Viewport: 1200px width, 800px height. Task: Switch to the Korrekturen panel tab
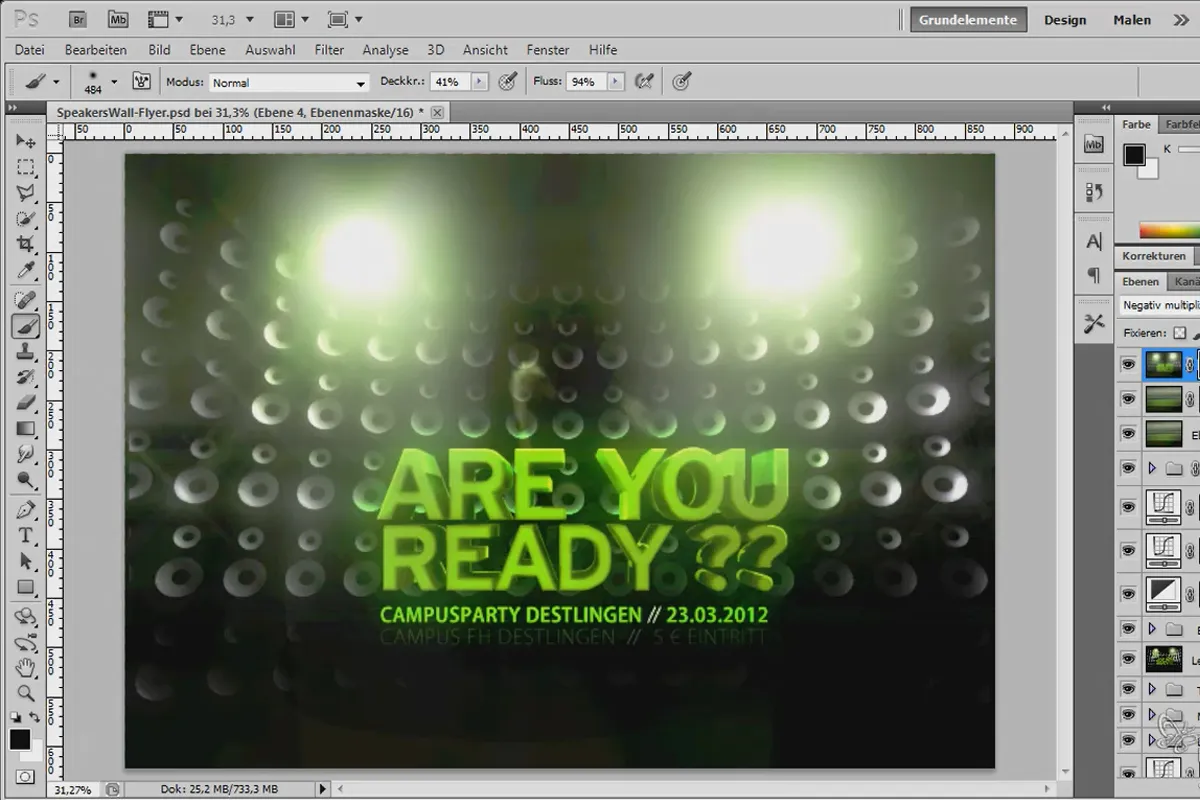(x=1154, y=256)
